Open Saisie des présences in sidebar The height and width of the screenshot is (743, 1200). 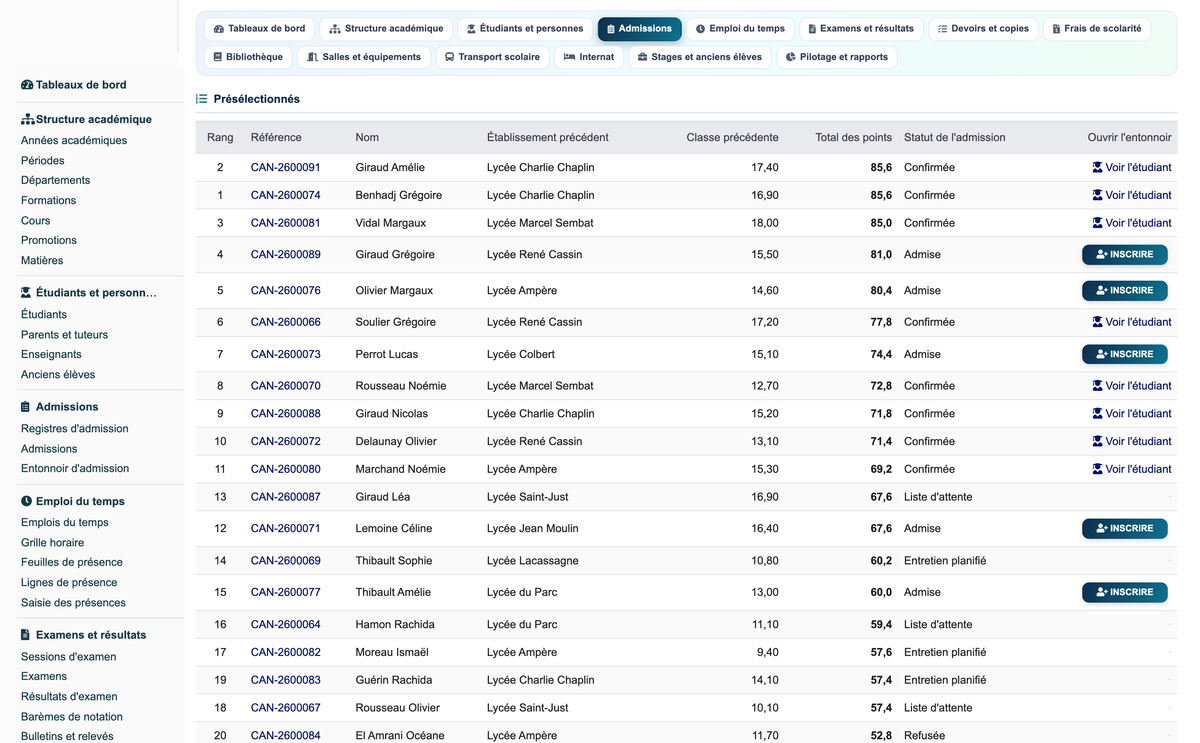click(x=74, y=603)
